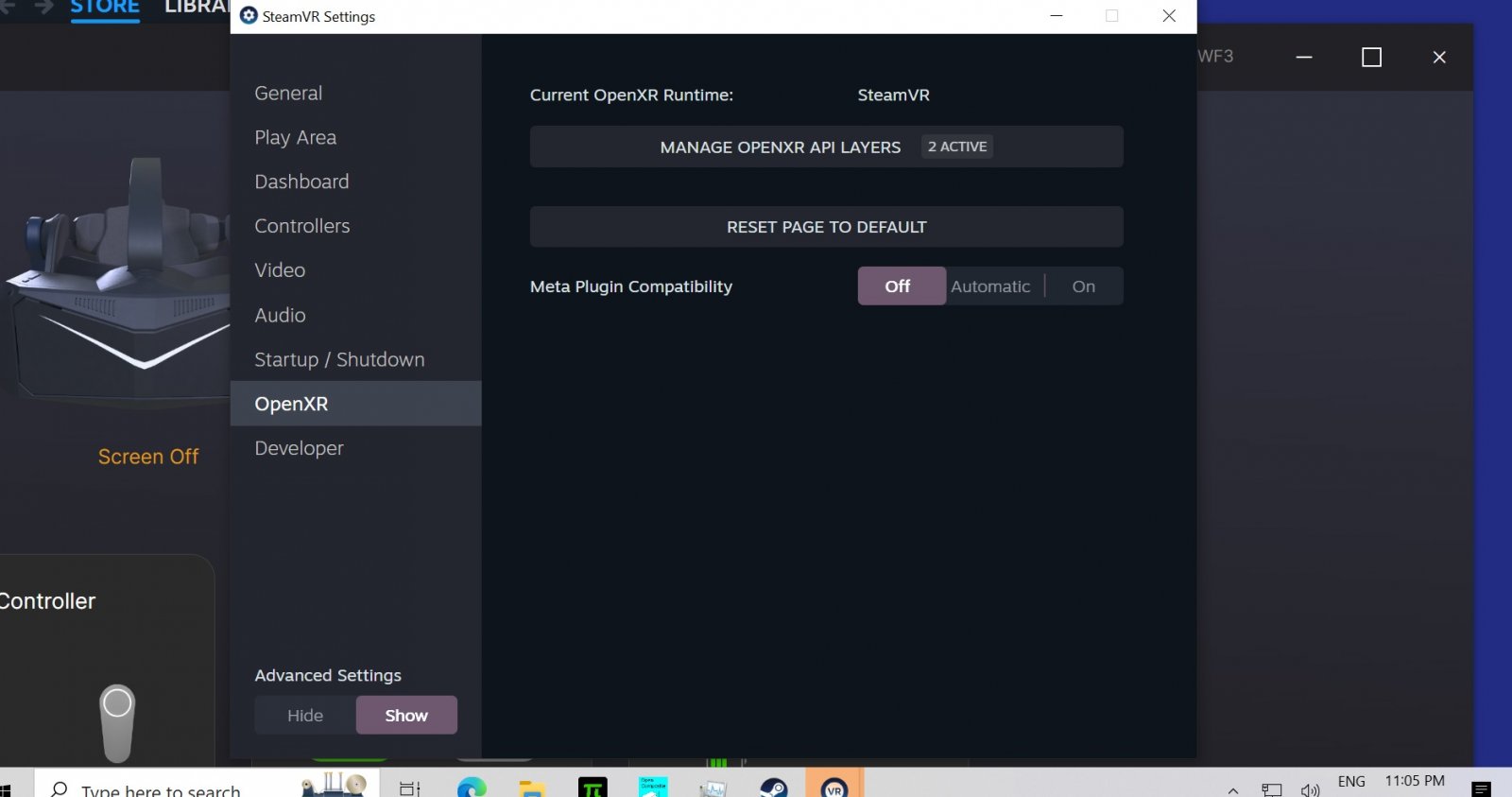Click the ENG language indicator
The height and width of the screenshot is (797, 1512).
point(1351,782)
